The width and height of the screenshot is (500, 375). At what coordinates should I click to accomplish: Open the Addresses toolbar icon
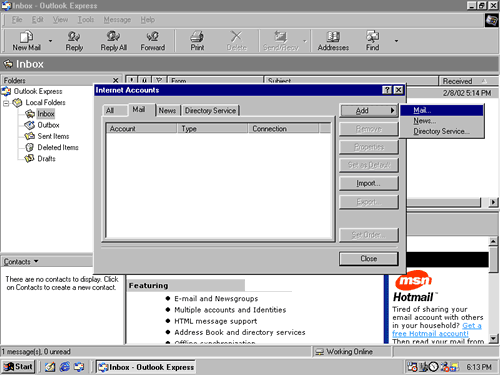tap(333, 41)
